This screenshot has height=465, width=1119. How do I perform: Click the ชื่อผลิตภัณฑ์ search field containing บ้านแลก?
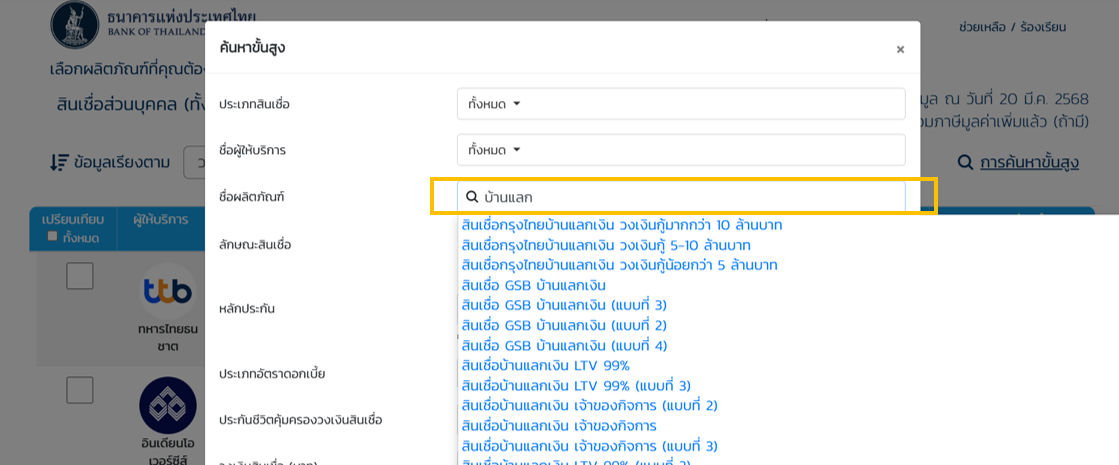[x=681, y=197]
